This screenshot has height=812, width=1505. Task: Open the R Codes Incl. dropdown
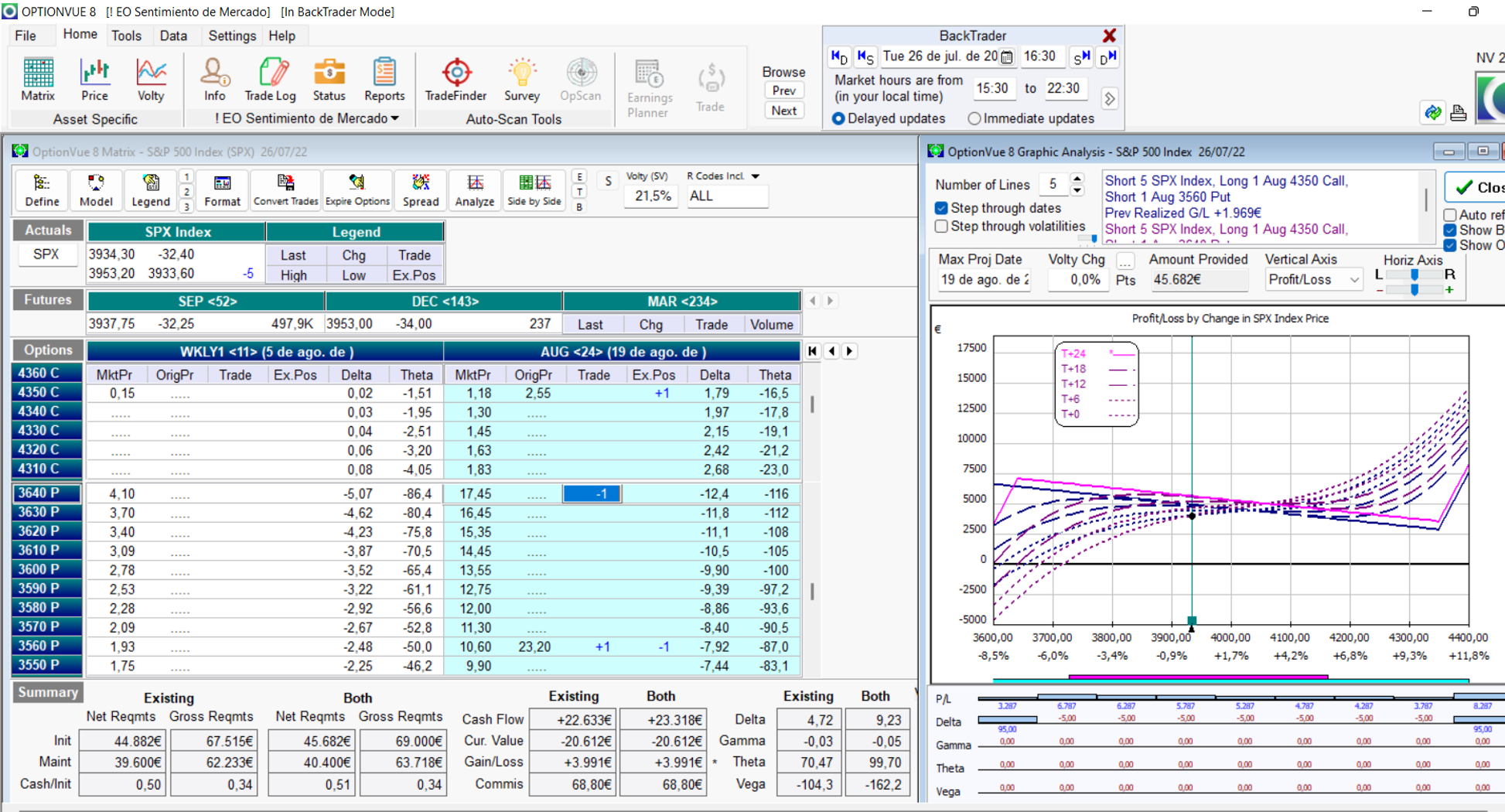pyautogui.click(x=756, y=176)
